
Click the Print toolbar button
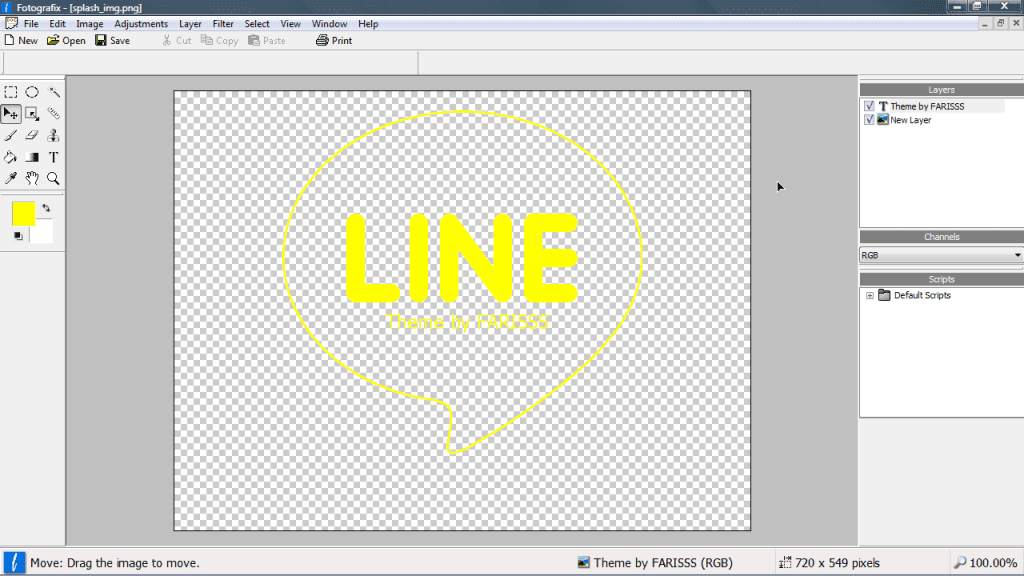click(x=334, y=40)
